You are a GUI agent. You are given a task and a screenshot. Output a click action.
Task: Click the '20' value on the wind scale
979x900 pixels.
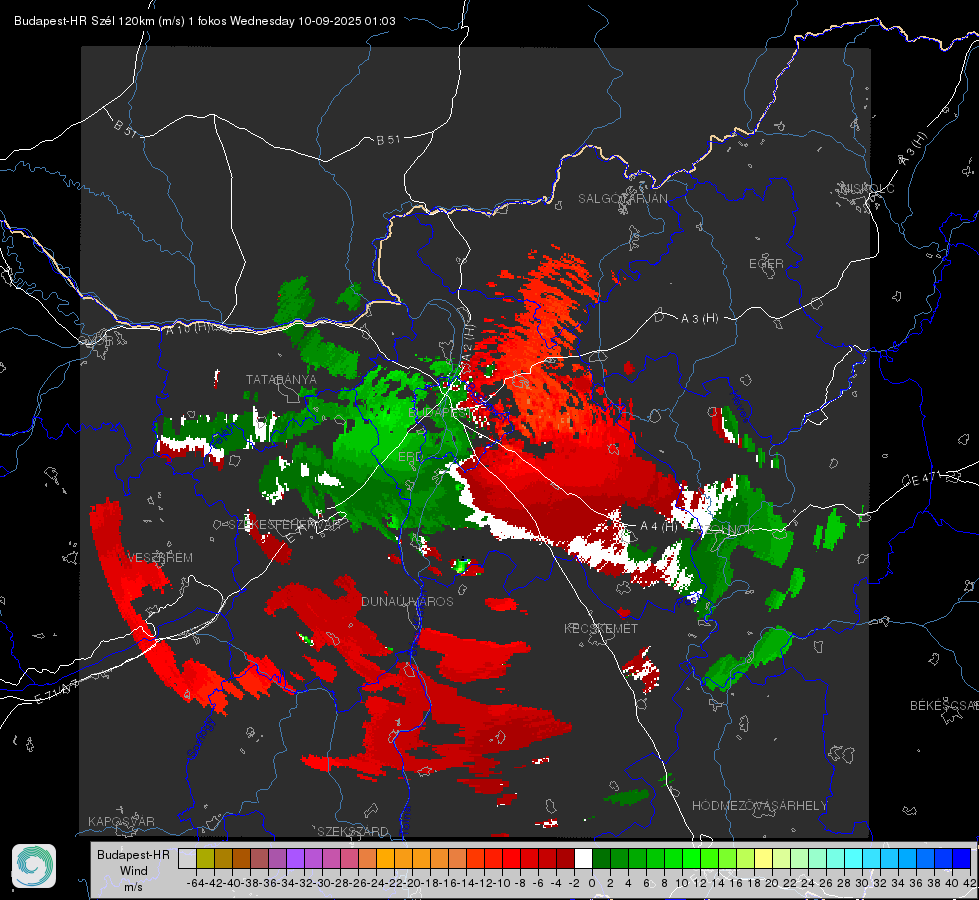click(x=772, y=883)
